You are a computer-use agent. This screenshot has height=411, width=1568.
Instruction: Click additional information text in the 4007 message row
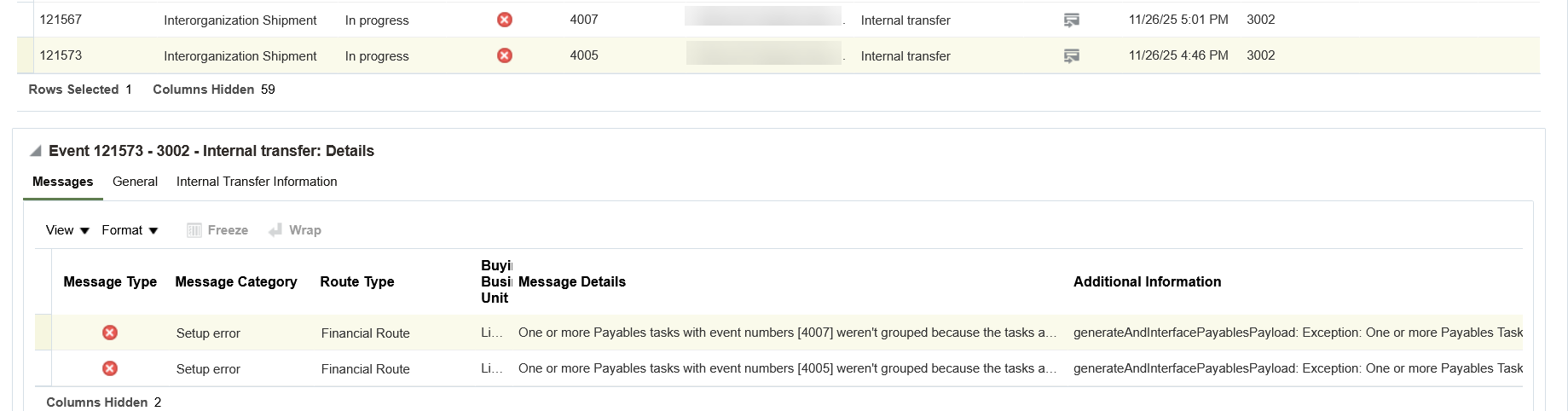point(1298,333)
